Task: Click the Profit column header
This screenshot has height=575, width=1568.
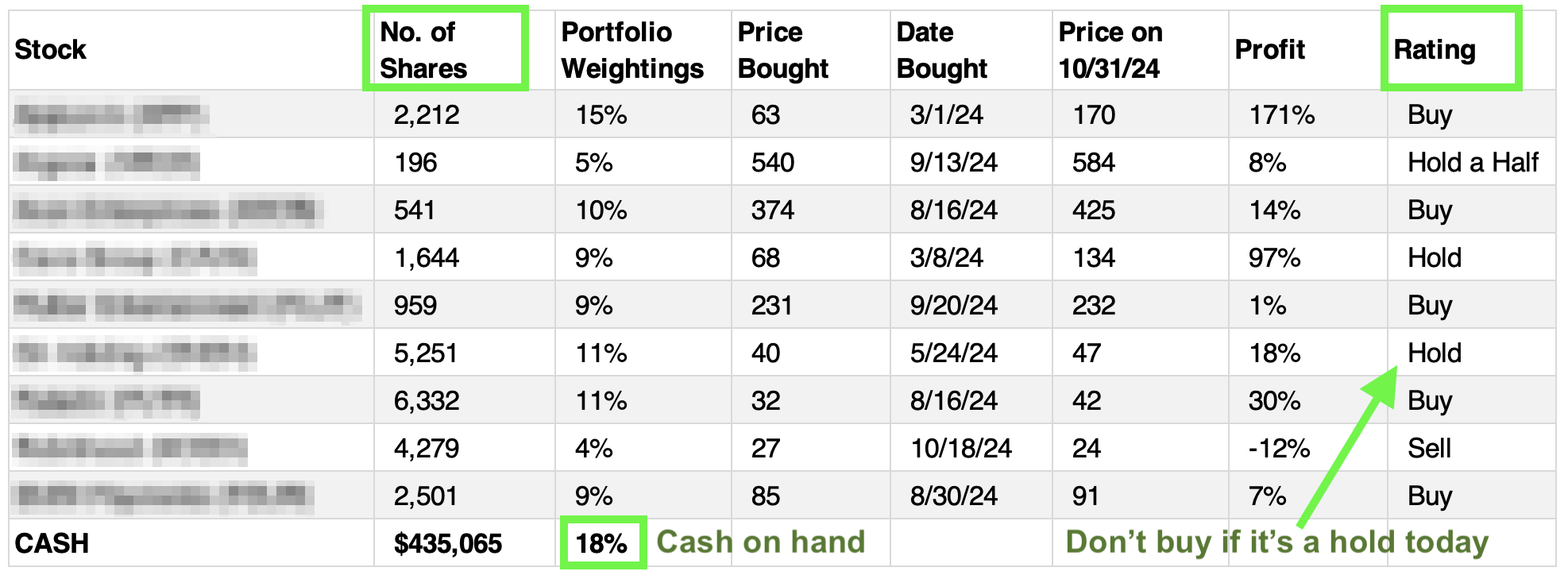Action: (x=1269, y=49)
